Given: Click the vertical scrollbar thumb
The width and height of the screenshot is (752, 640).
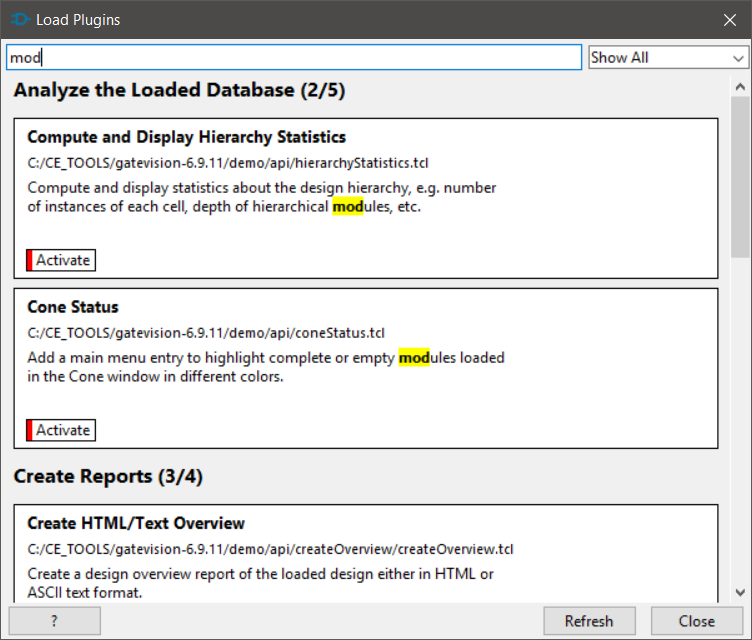Looking at the screenshot, I should click(740, 175).
